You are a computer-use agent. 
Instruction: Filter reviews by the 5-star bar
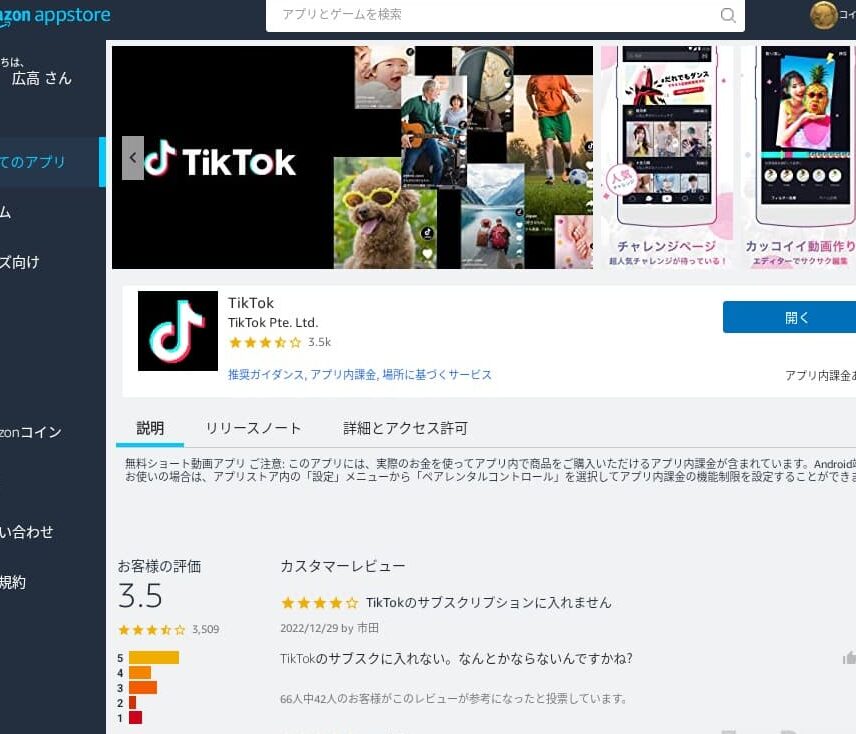coord(153,658)
